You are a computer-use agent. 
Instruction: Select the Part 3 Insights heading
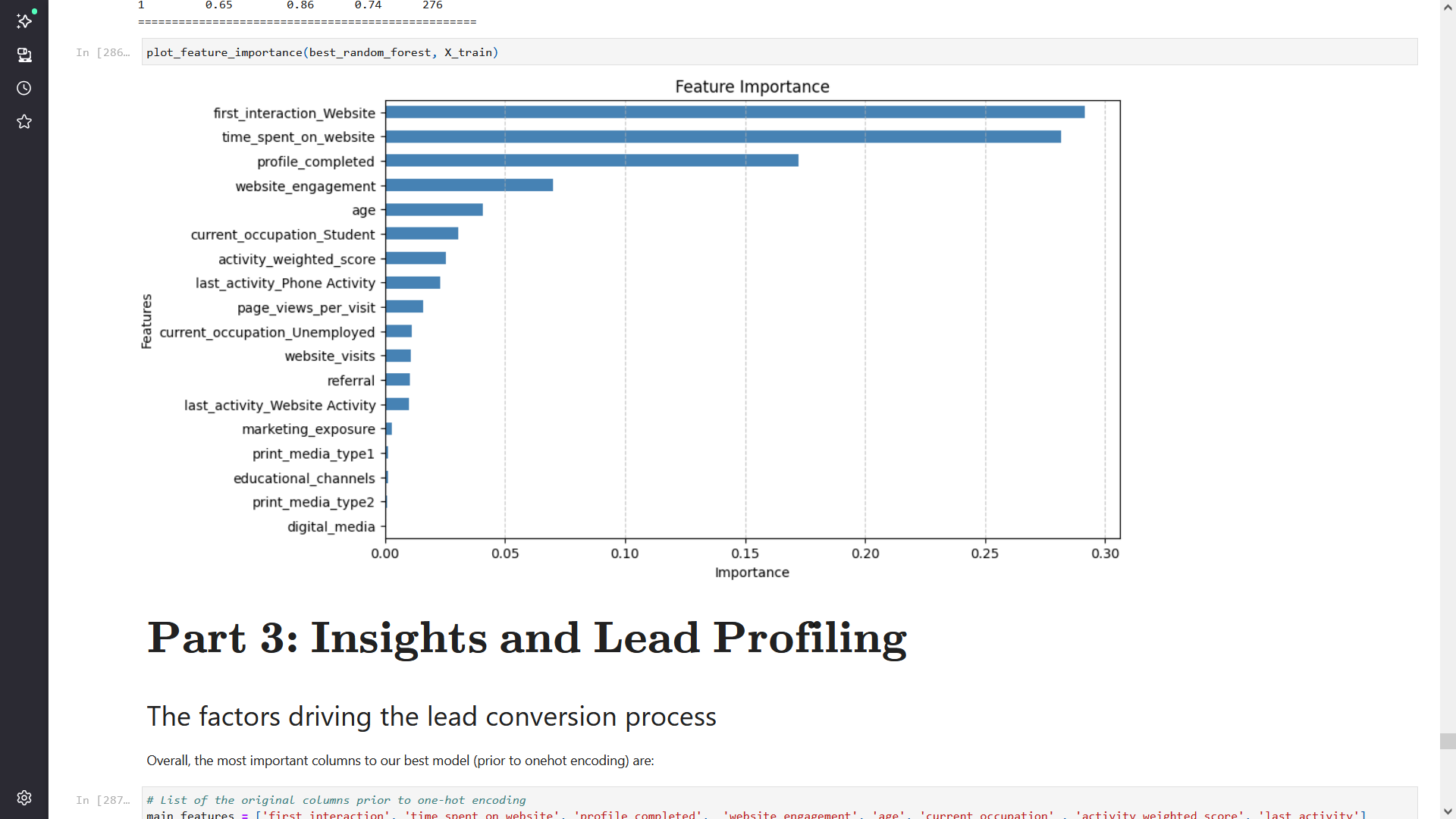pyautogui.click(x=526, y=638)
